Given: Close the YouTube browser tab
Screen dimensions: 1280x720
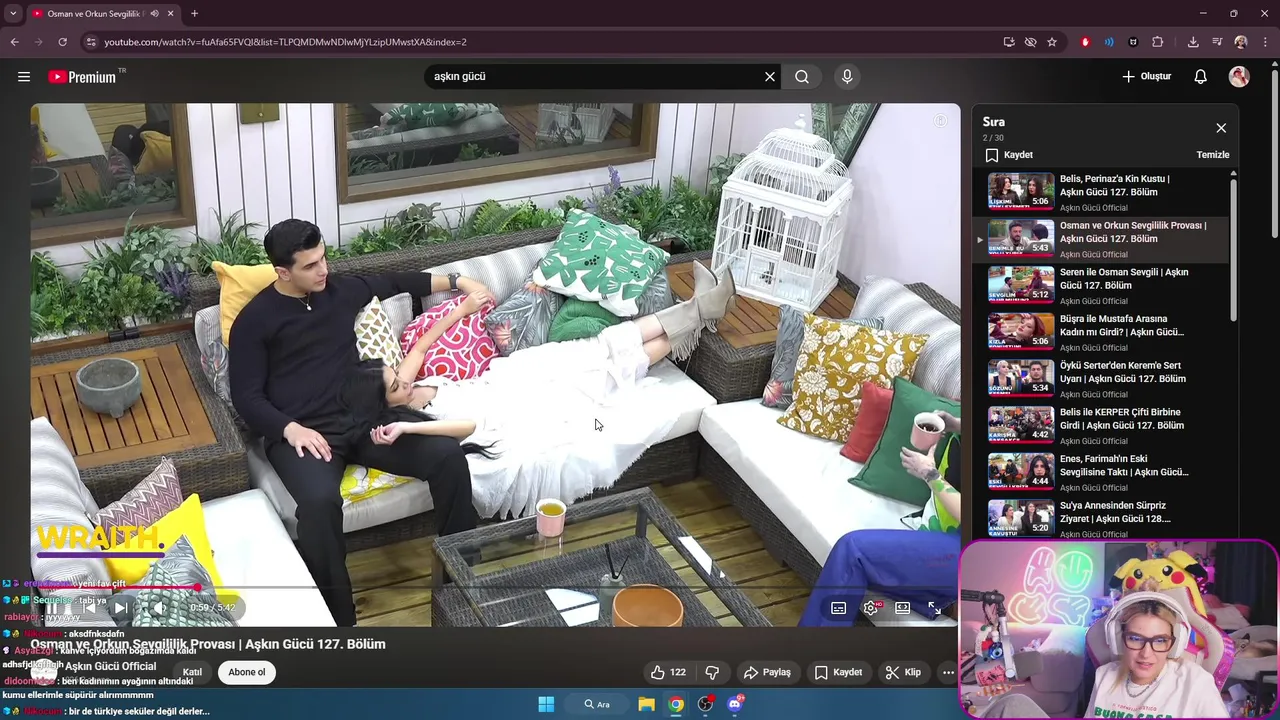Looking at the screenshot, I should [x=170, y=13].
